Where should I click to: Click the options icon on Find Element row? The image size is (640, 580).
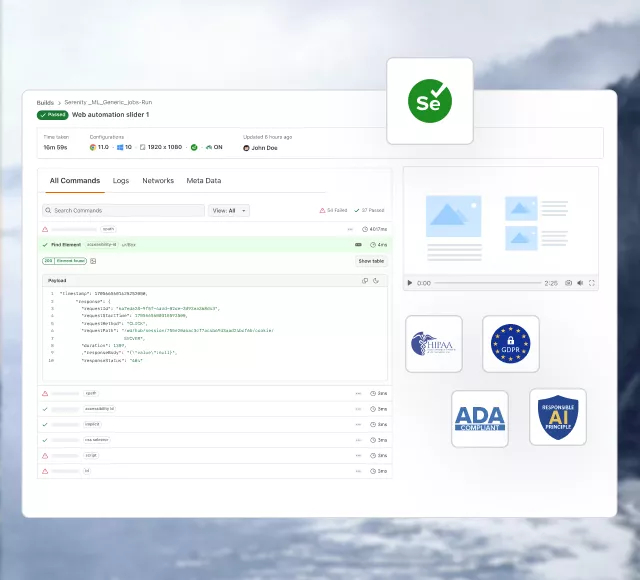358,244
